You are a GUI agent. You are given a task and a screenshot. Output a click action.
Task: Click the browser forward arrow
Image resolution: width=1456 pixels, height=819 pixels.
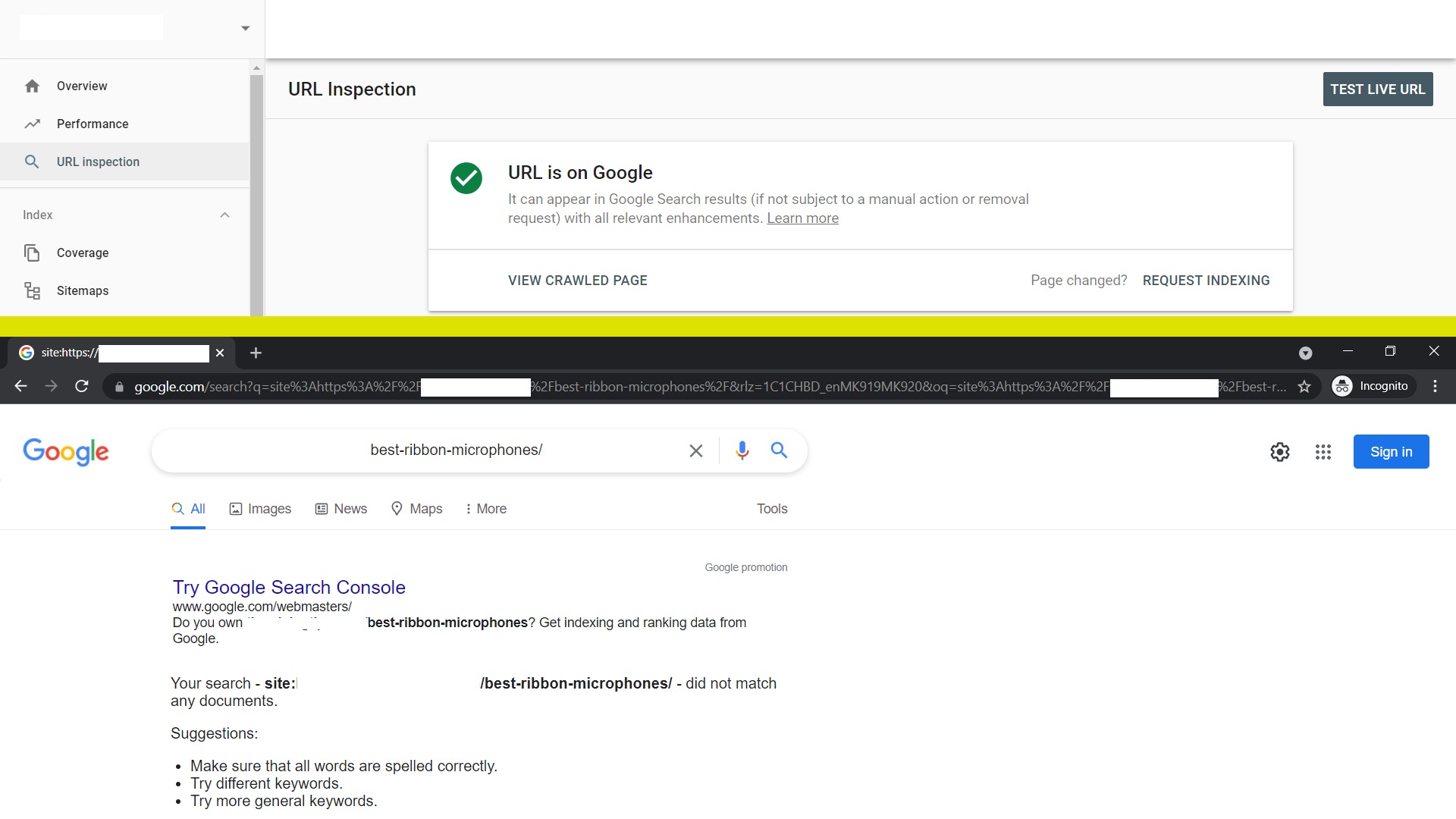(x=51, y=386)
